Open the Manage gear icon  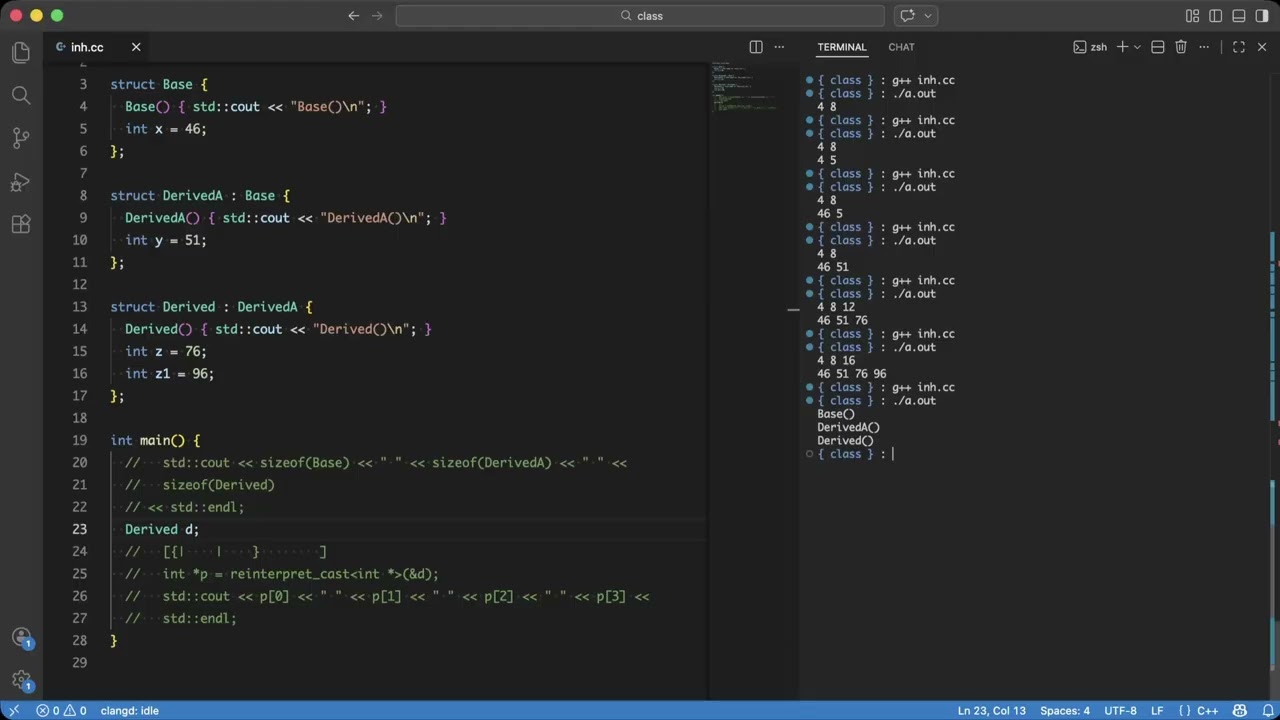pyautogui.click(x=21, y=682)
